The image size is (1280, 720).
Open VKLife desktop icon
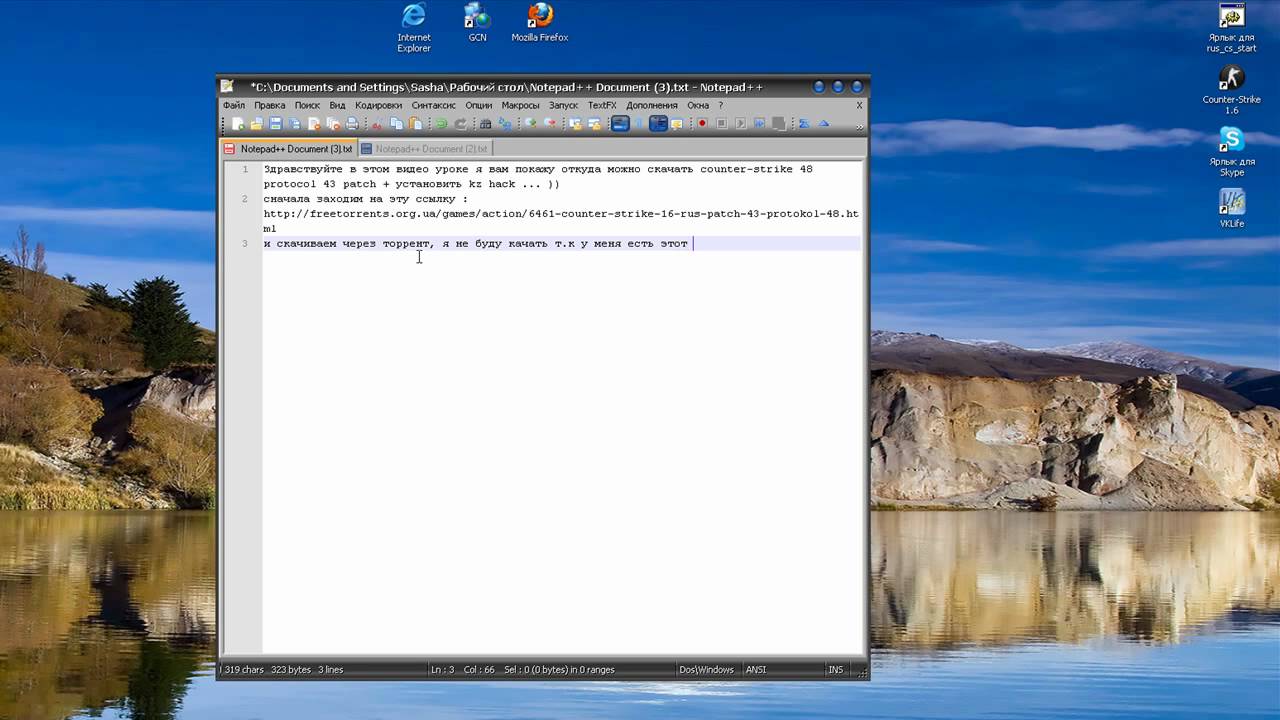point(1231,208)
